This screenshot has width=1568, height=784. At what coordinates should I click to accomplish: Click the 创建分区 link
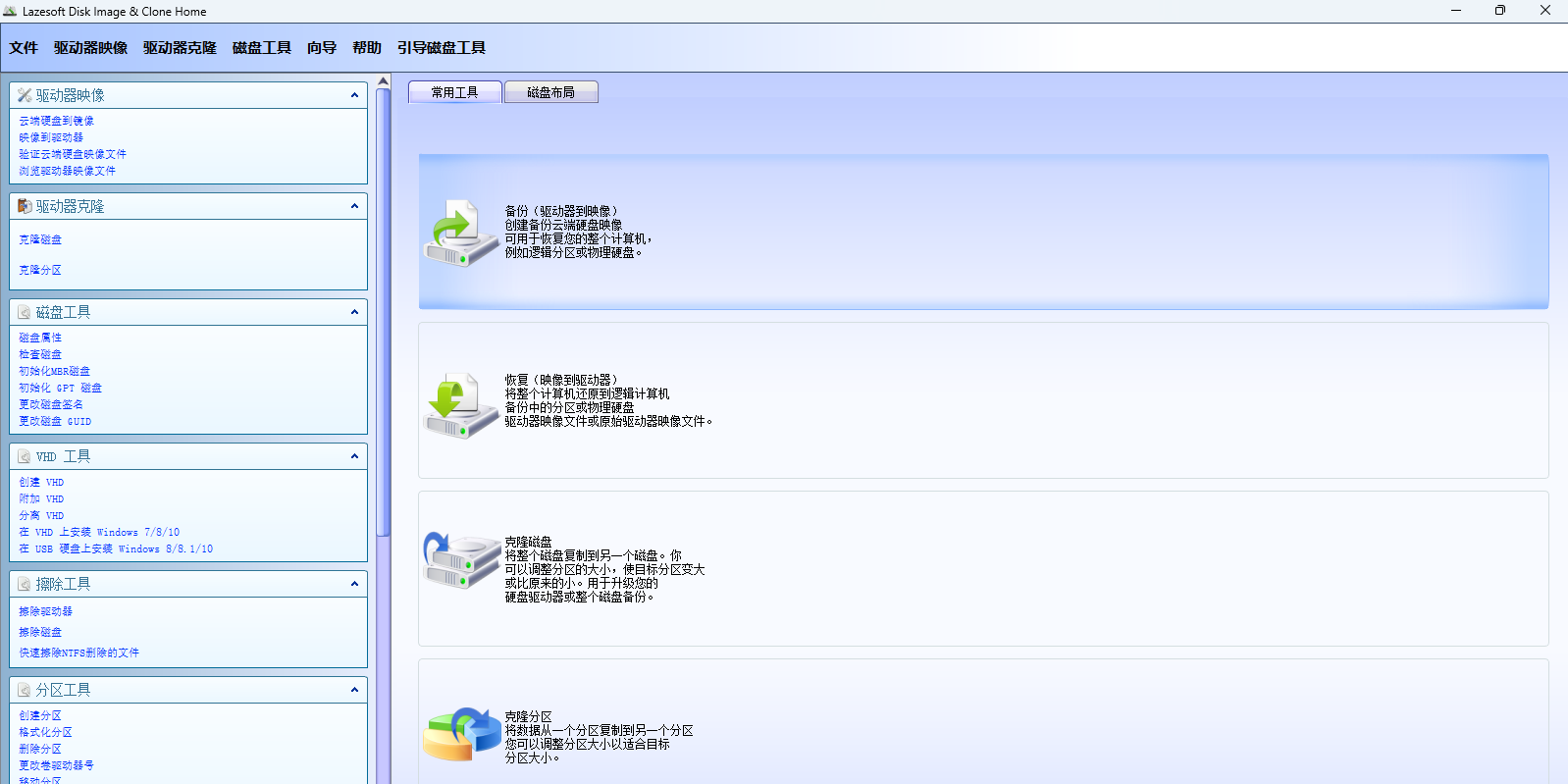coord(40,715)
